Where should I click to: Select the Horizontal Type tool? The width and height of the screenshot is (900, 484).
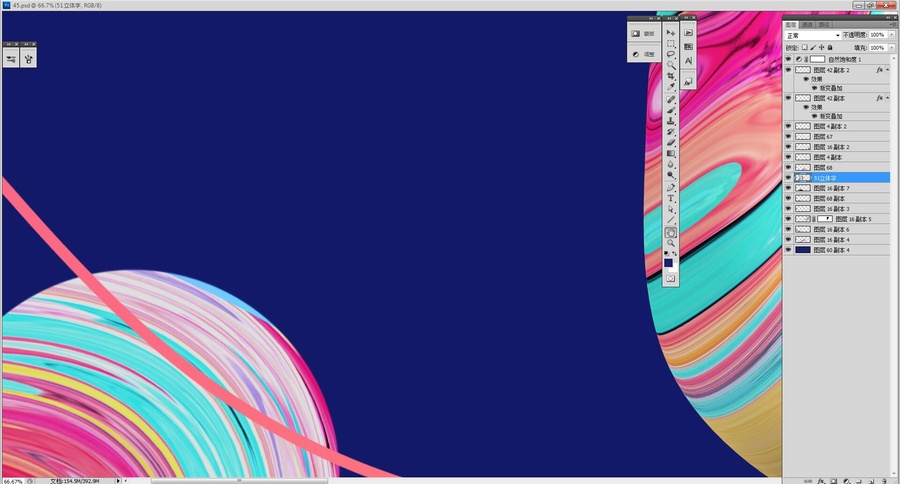pos(670,198)
